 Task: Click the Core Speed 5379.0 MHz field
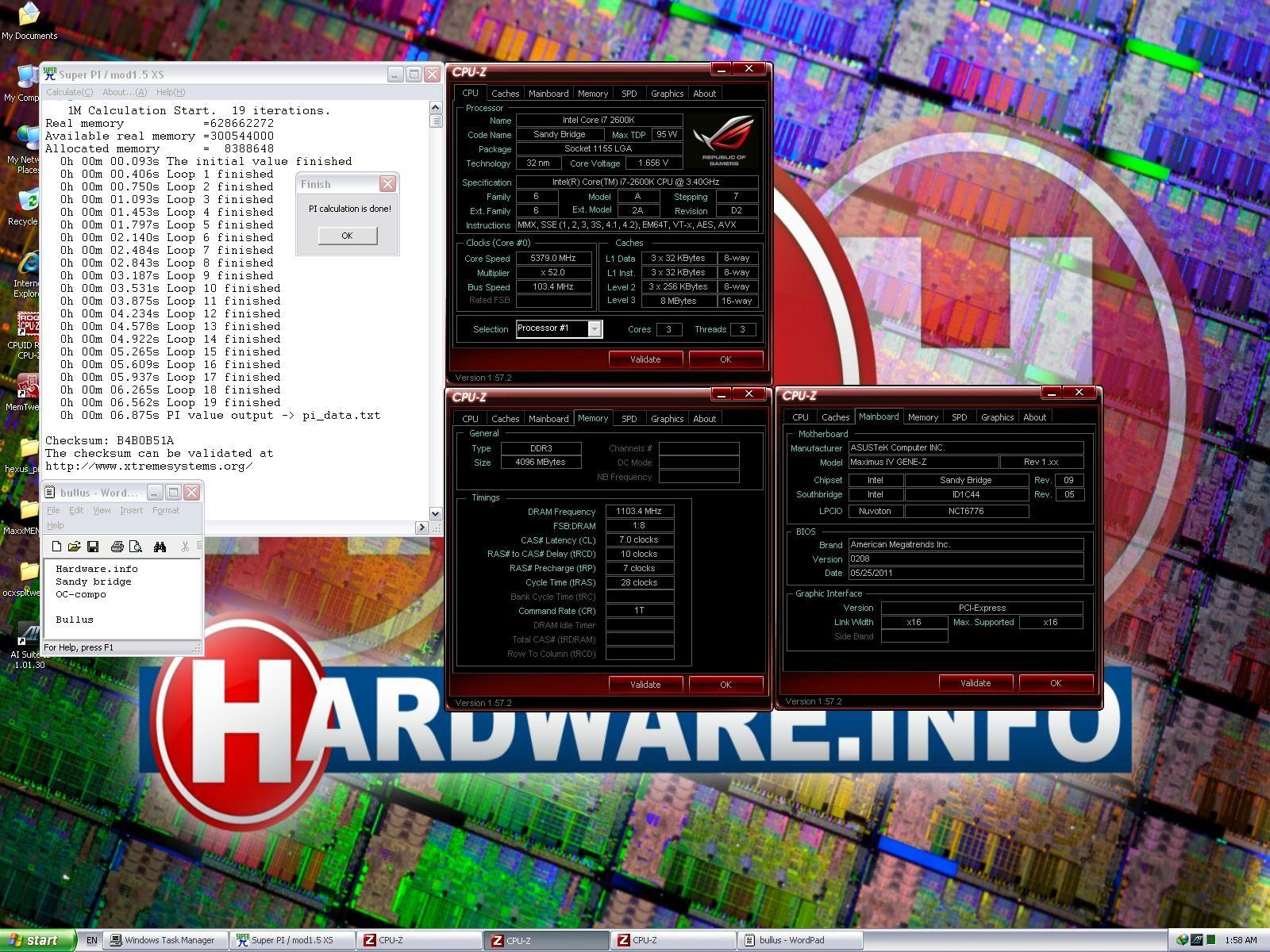tap(554, 258)
